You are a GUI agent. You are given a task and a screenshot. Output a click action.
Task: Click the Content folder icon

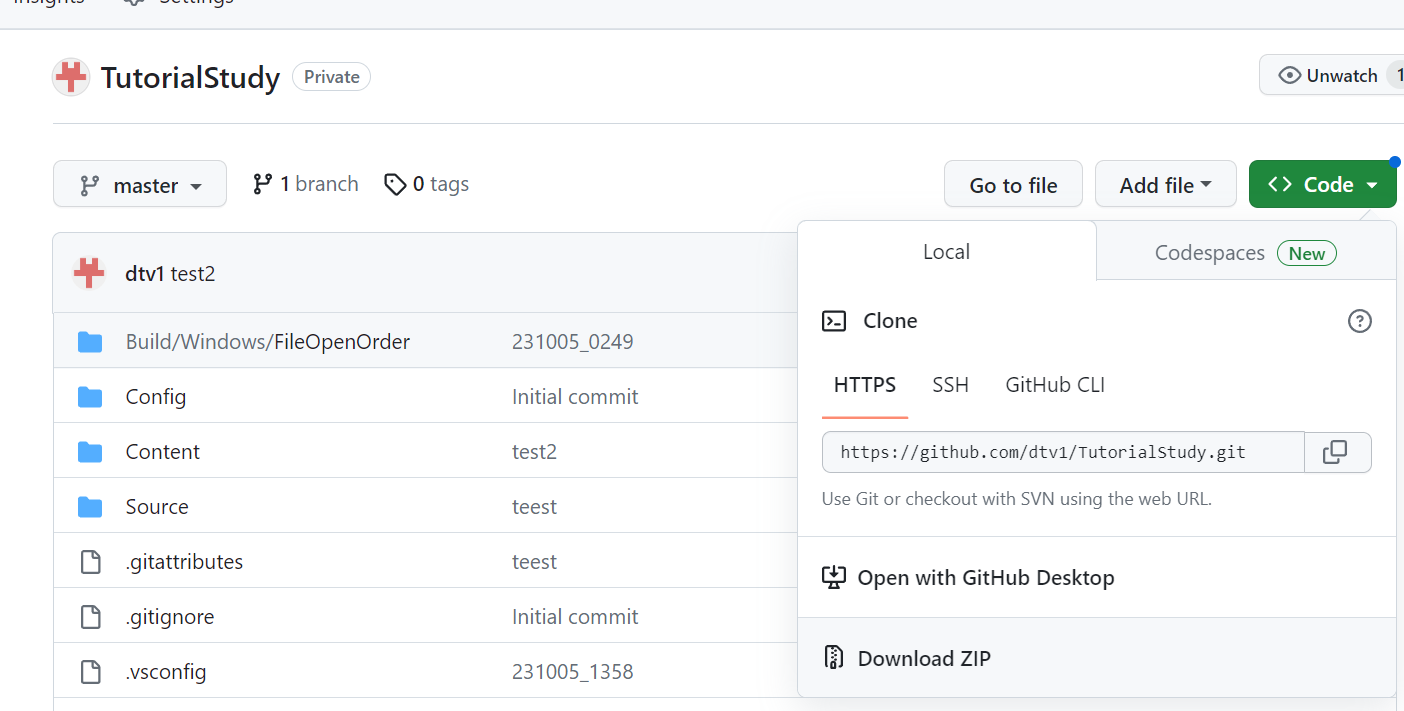(x=90, y=452)
